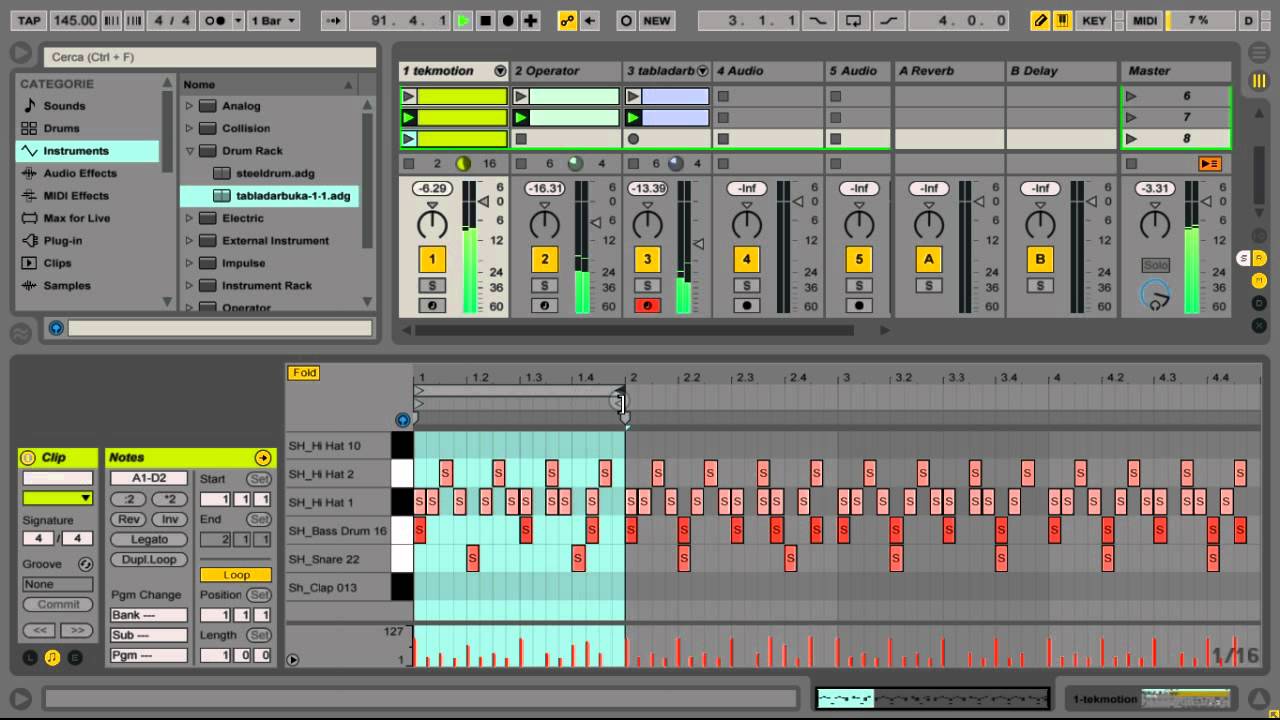This screenshot has width=1280, height=720.
Task: Expand the External Instrument folder
Action: pyautogui.click(x=189, y=241)
